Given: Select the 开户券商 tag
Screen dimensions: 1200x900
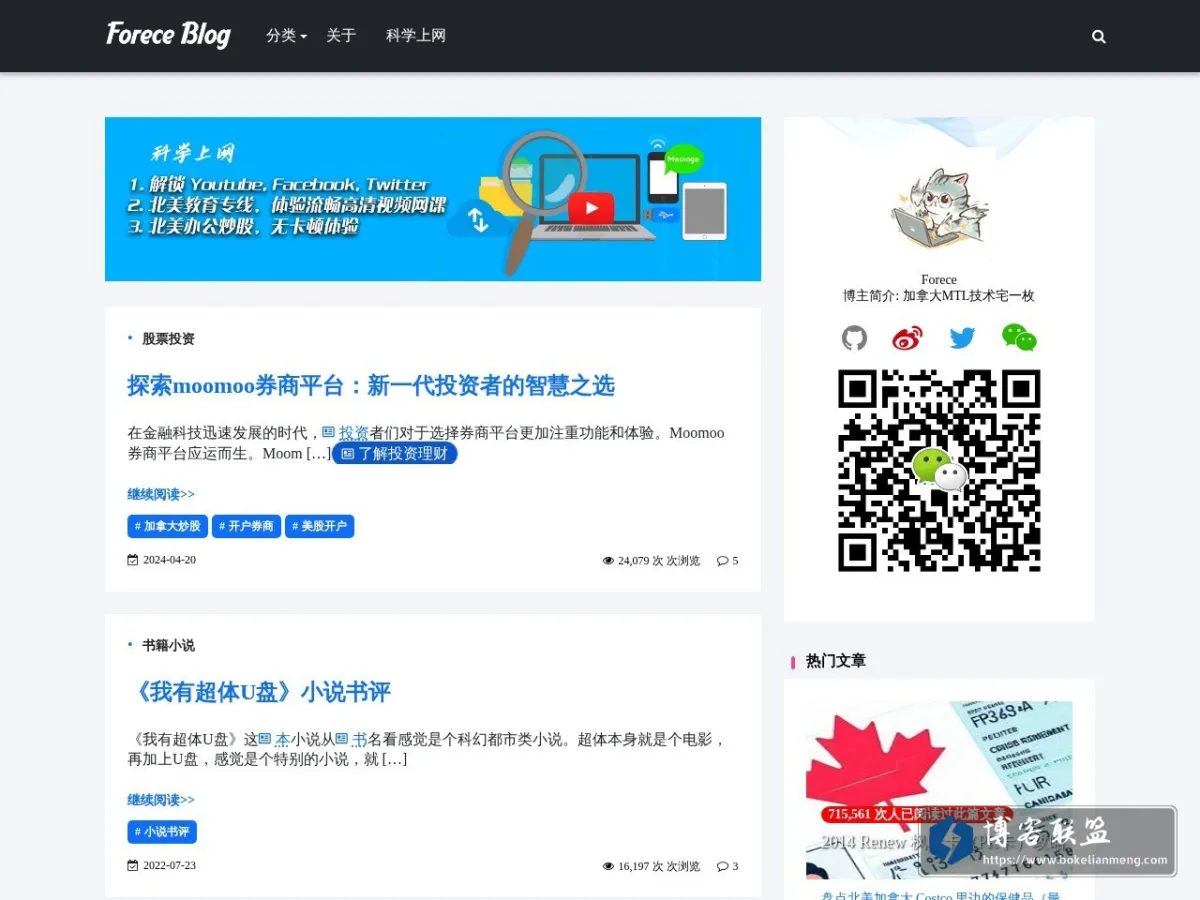Looking at the screenshot, I should click(x=246, y=526).
